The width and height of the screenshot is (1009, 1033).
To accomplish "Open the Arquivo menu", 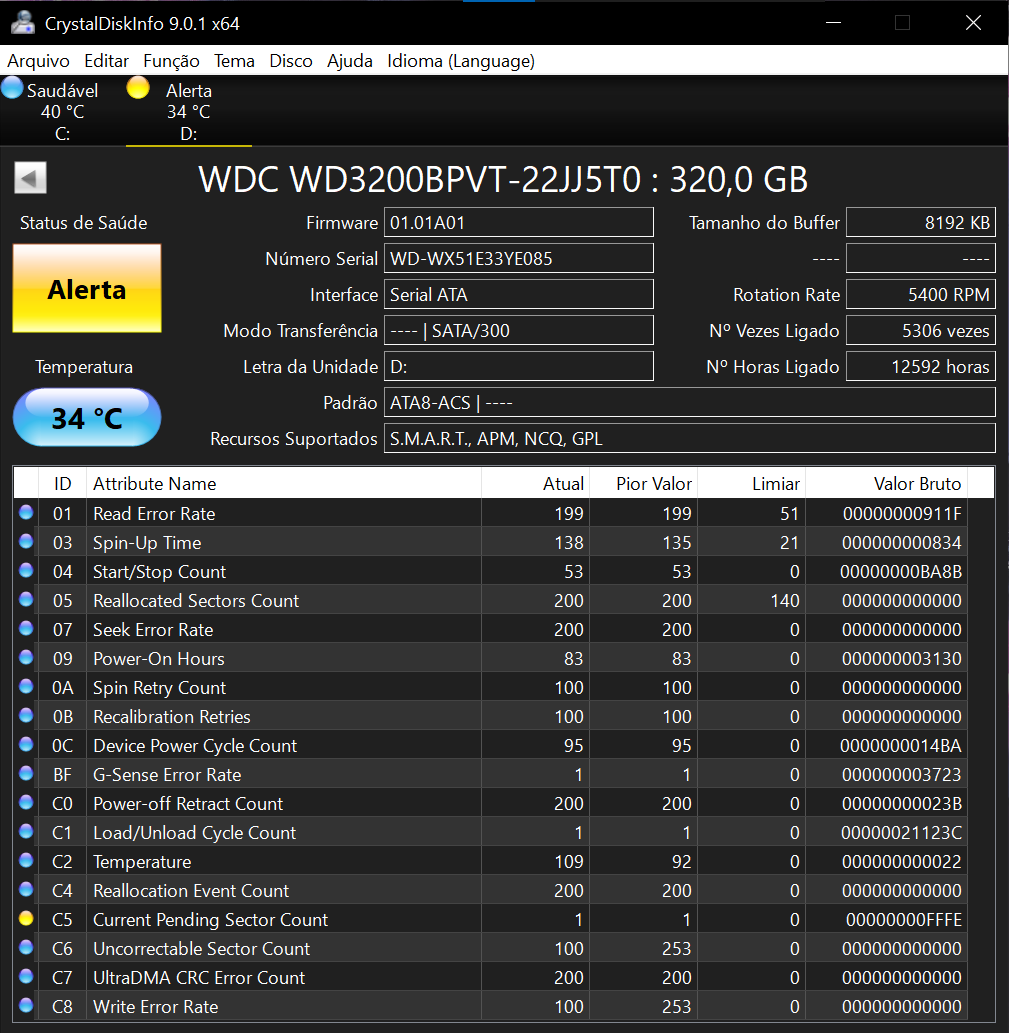I will click(x=38, y=61).
